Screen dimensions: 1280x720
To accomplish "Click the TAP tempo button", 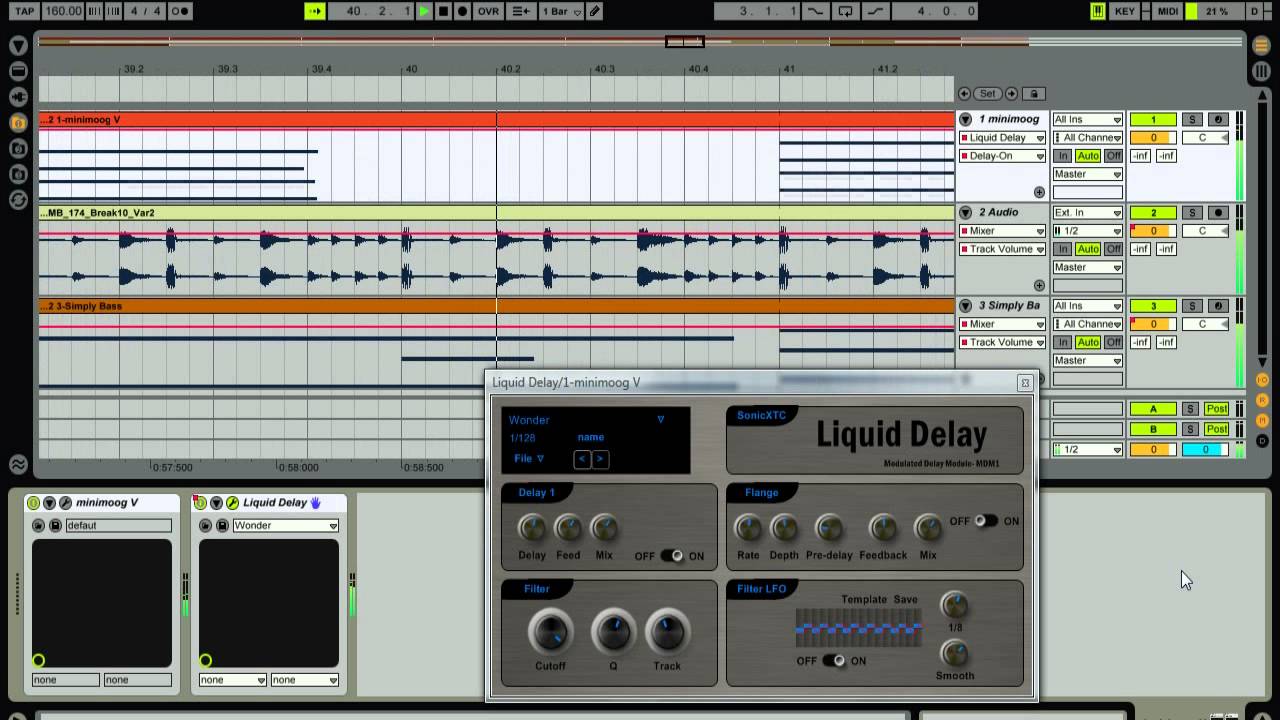I will (x=24, y=11).
